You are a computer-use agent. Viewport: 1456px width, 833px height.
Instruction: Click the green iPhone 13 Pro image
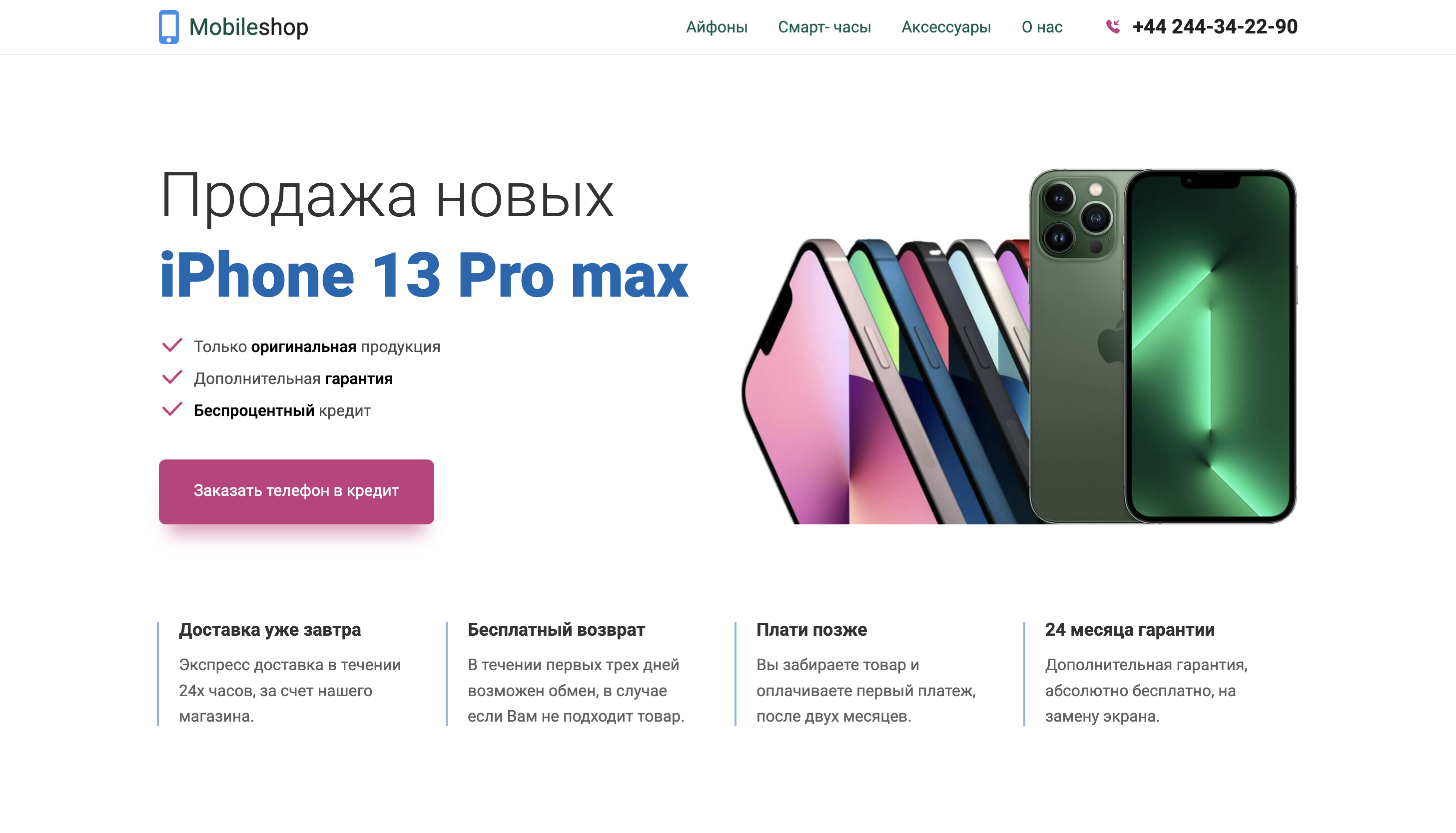tap(1162, 346)
